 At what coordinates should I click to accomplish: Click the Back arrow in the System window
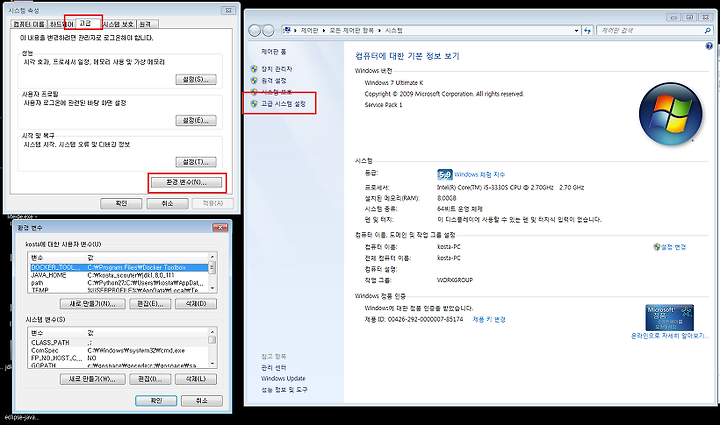254,31
